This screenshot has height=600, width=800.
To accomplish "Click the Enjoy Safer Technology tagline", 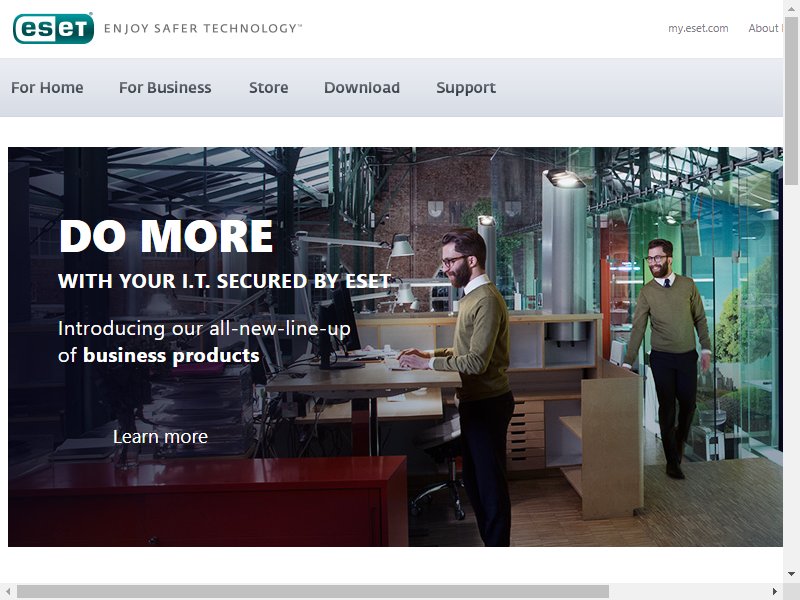I will pyautogui.click(x=203, y=29).
